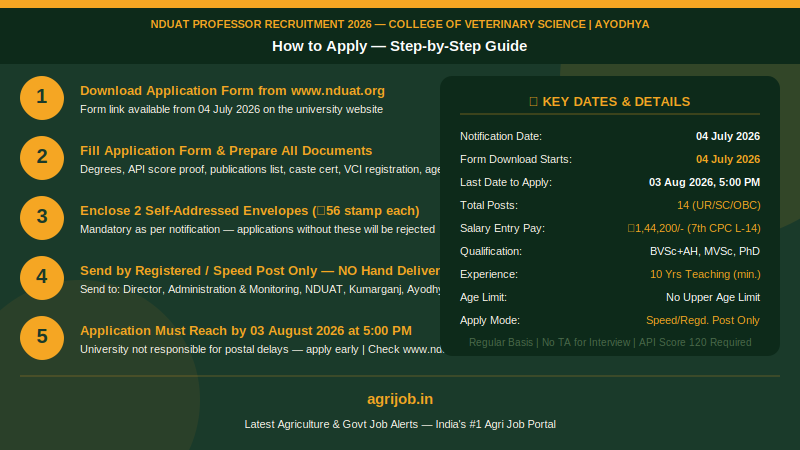Click 'Download Application Form from www.nduat.org' heading
Image resolution: width=800 pixels, height=450 pixels.
tap(232, 91)
